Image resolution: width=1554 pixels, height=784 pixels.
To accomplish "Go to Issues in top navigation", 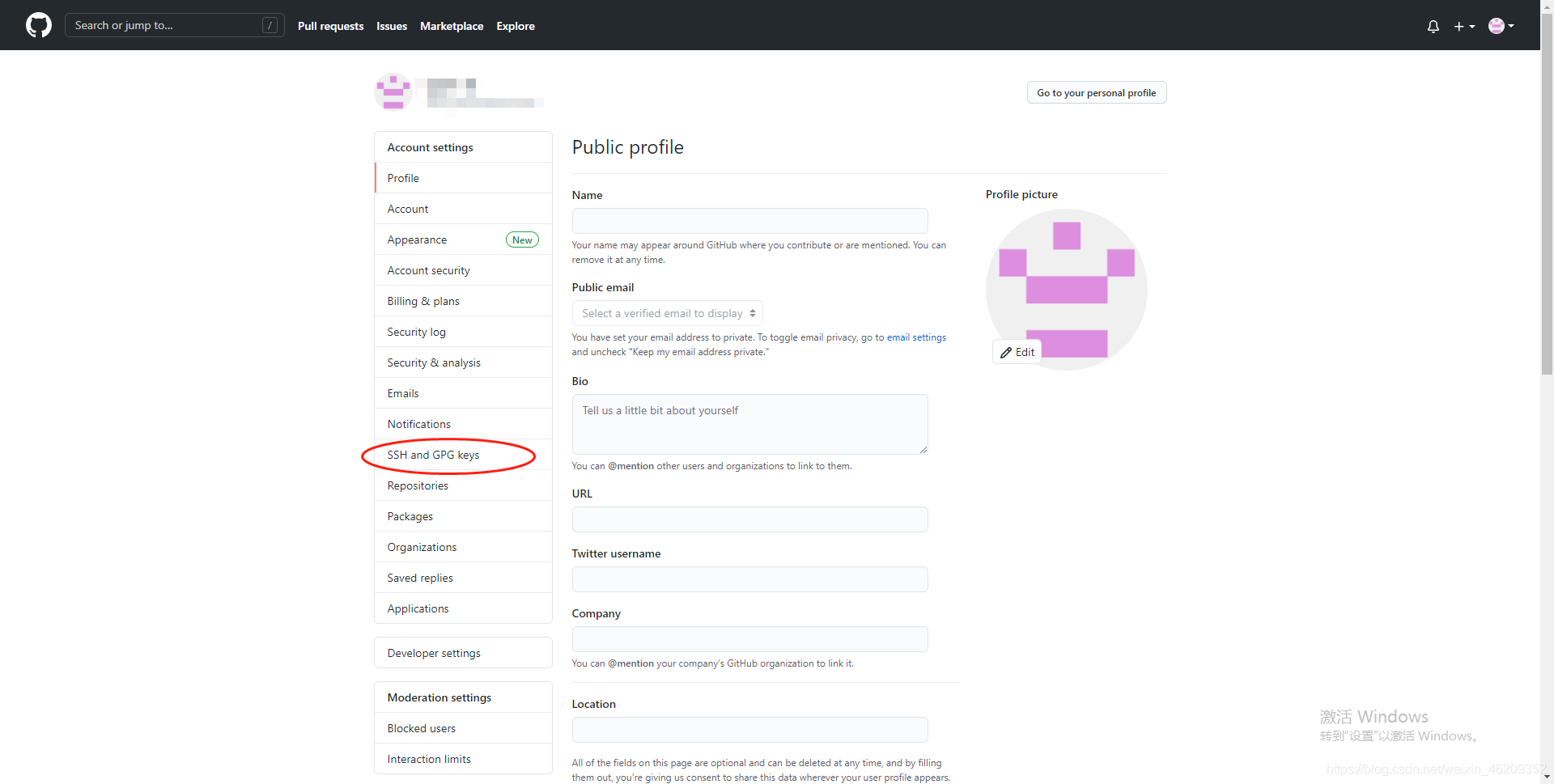I will click(392, 26).
